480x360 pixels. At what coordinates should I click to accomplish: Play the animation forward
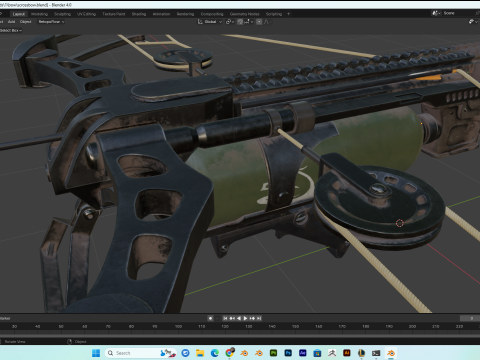(245, 318)
